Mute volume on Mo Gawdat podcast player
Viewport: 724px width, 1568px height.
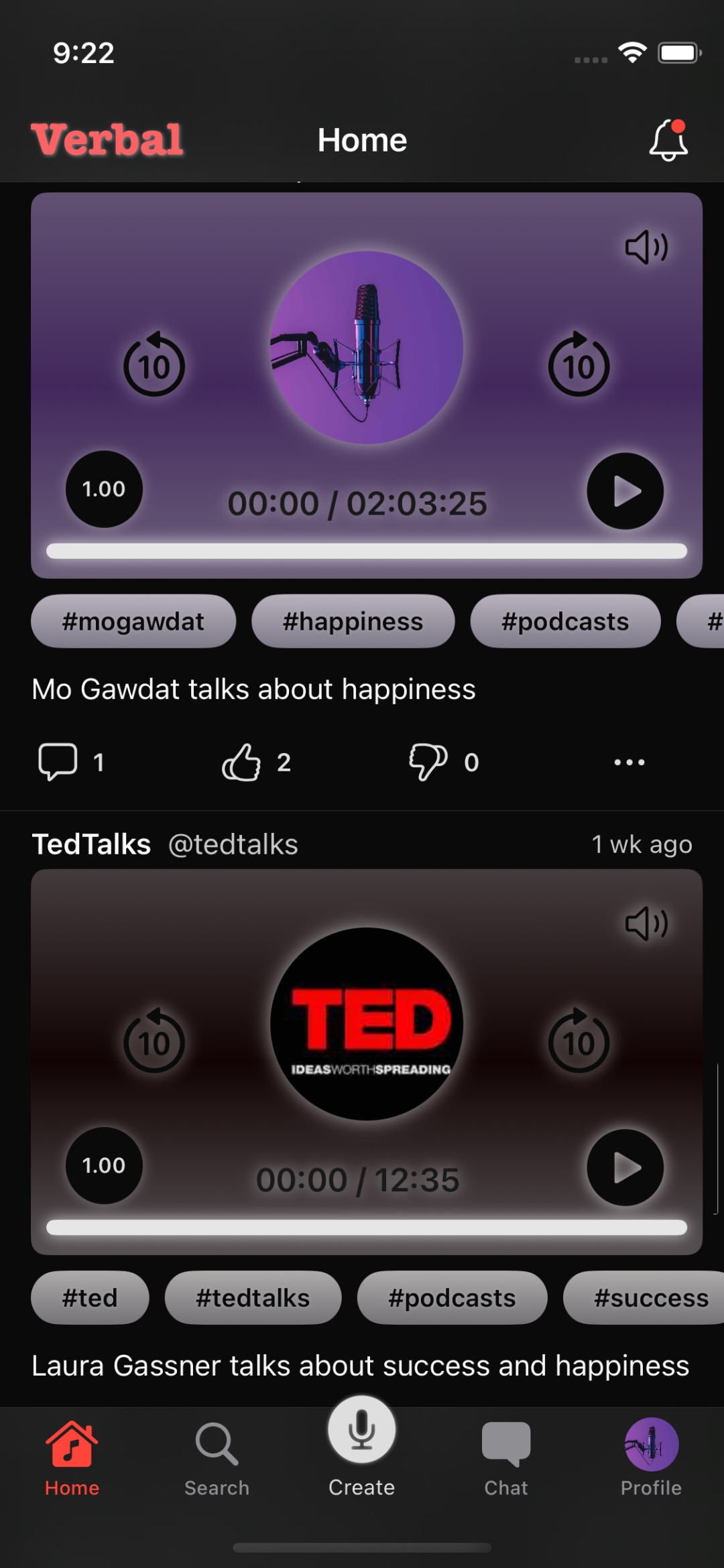(x=646, y=247)
